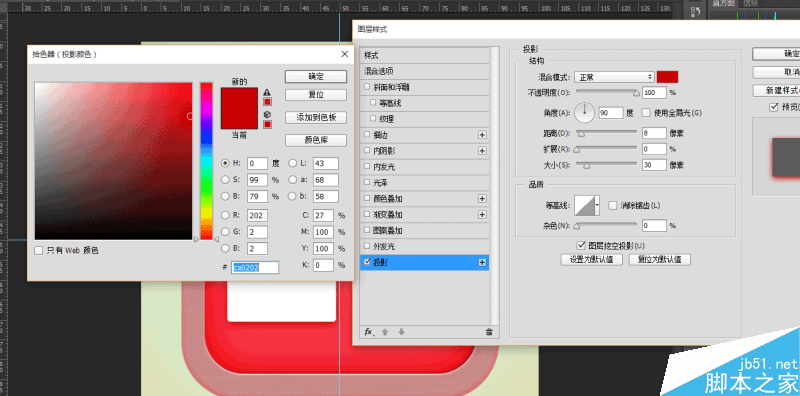Click the move effect up arrow icon
800x396 pixels.
coord(385,332)
